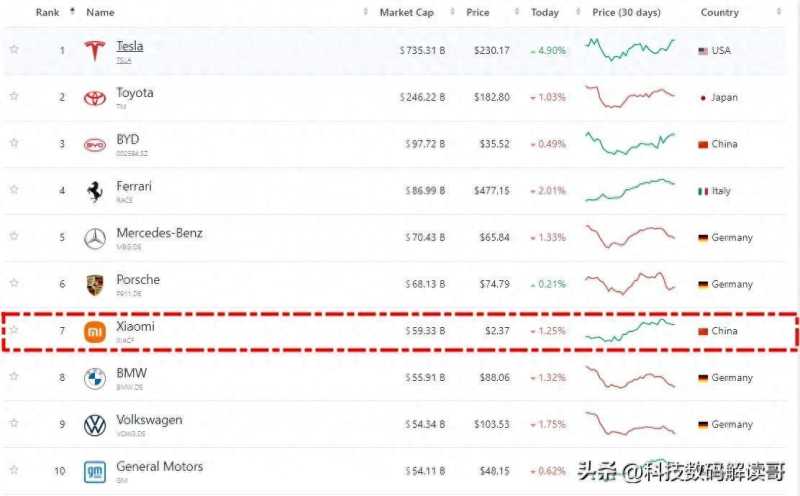Click Xiaomi's 30-day price sparkline chart

631,331
